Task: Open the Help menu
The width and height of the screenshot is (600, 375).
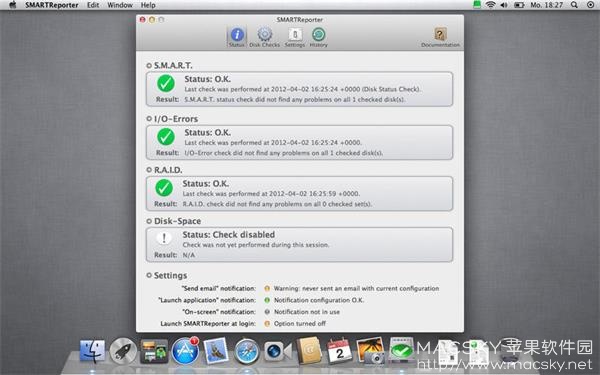Action: coord(148,5)
